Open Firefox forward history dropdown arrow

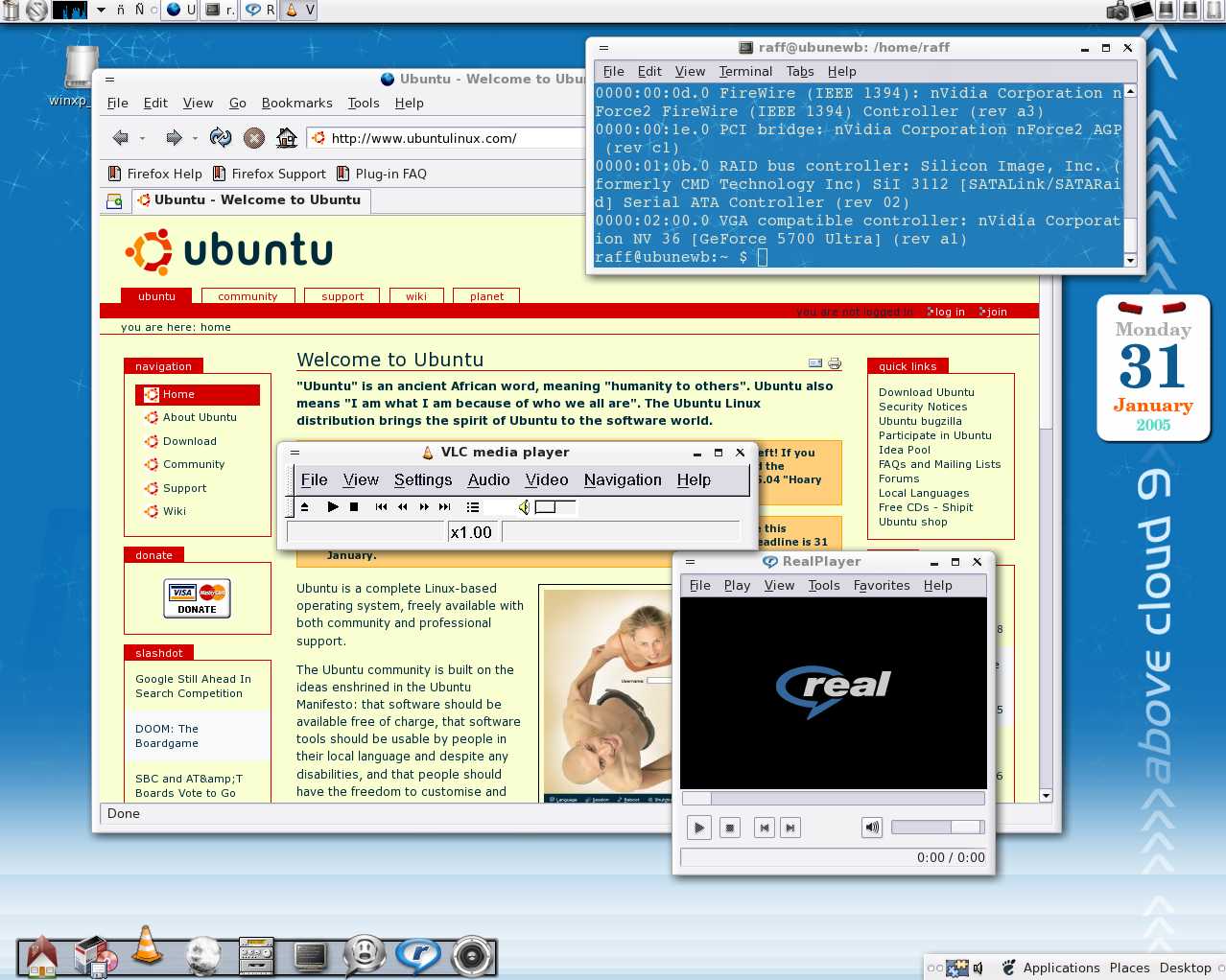(195, 138)
